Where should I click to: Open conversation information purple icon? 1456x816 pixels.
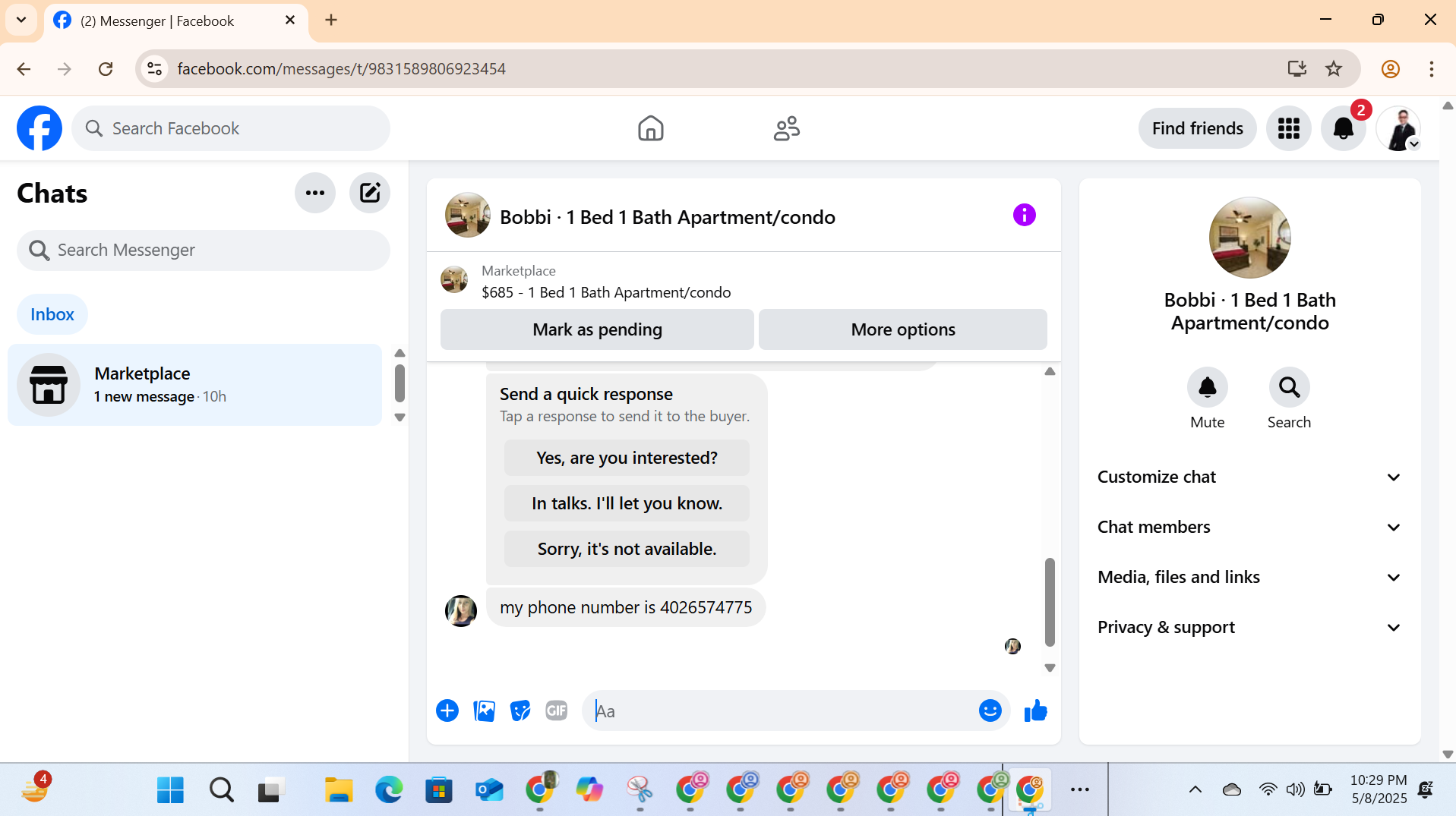(1025, 216)
